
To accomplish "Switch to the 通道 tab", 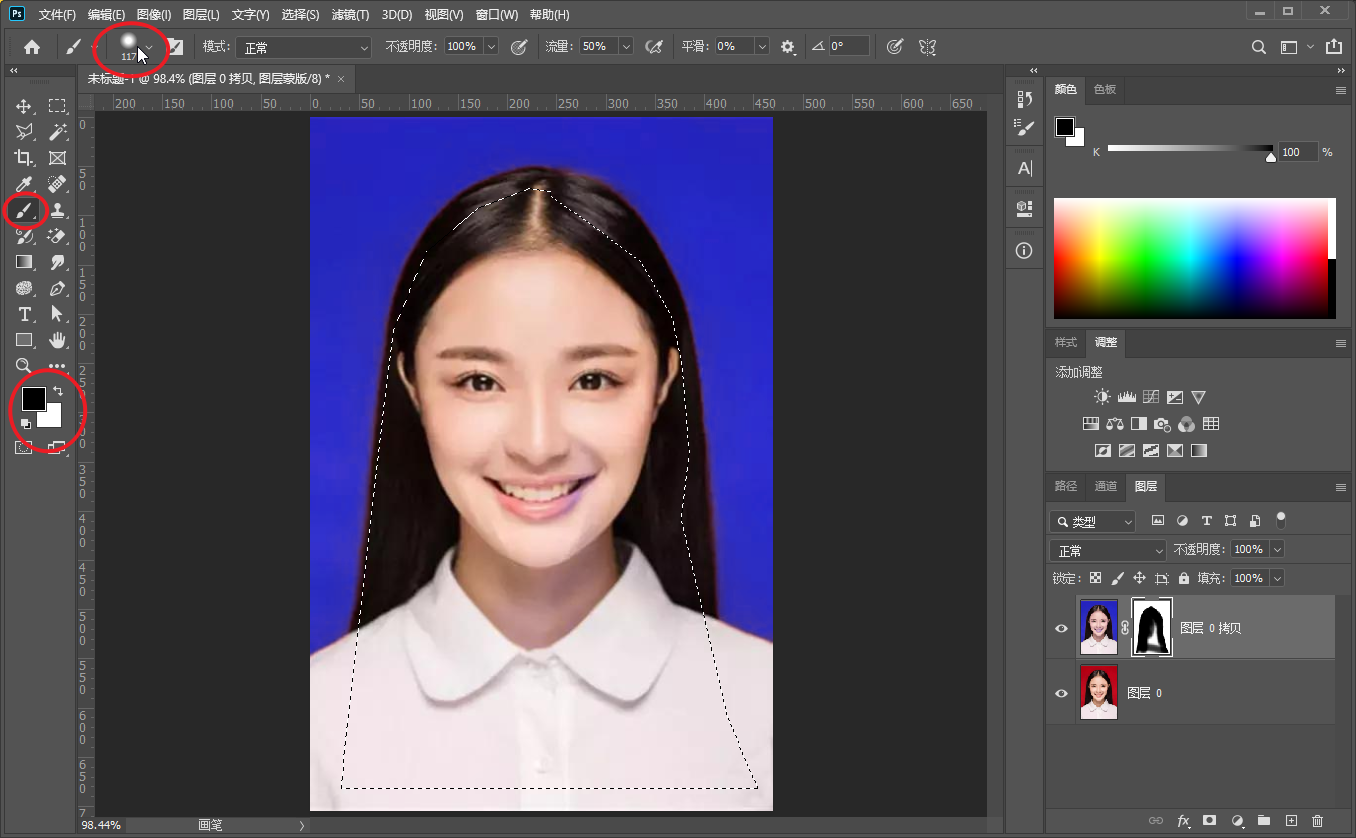I will (1105, 486).
